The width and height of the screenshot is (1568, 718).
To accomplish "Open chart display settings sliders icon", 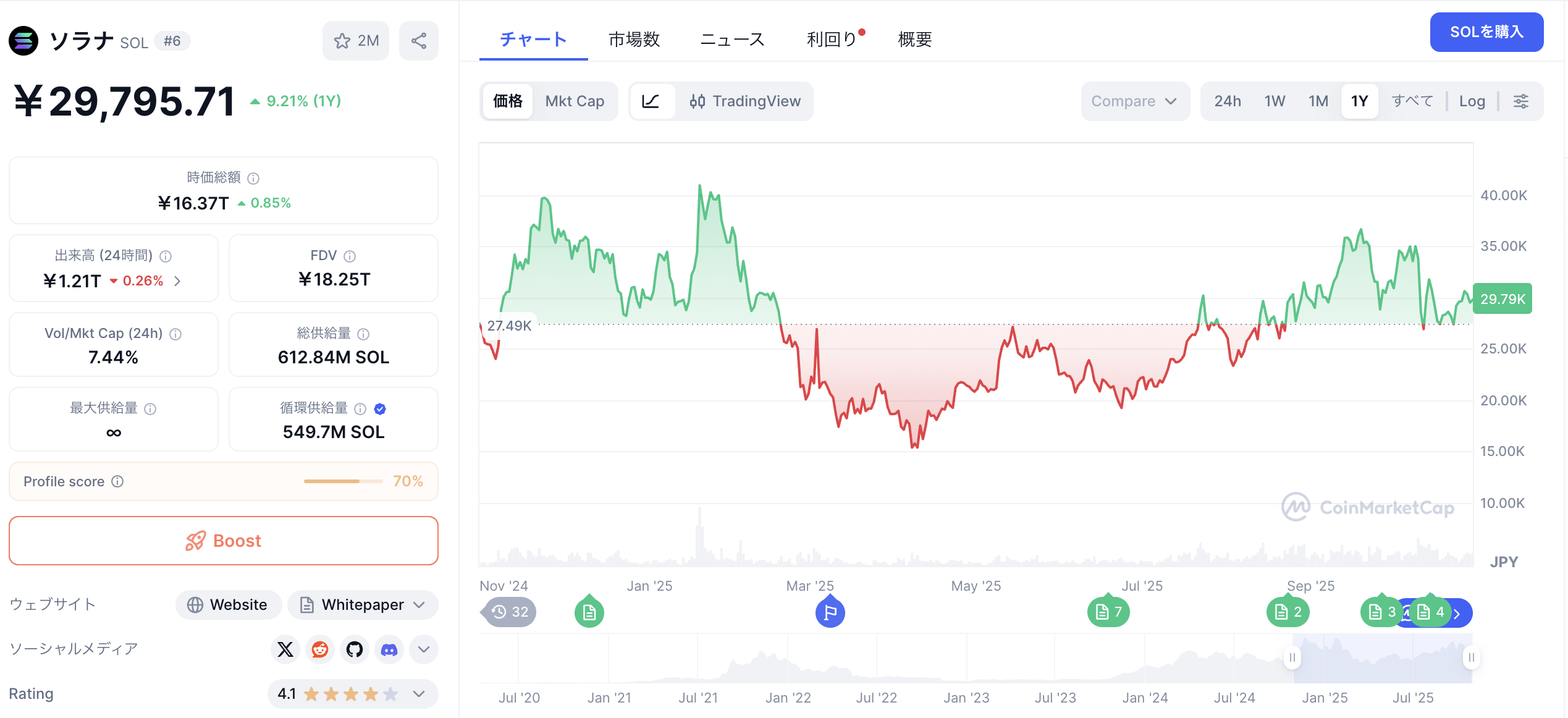I will [1521, 101].
